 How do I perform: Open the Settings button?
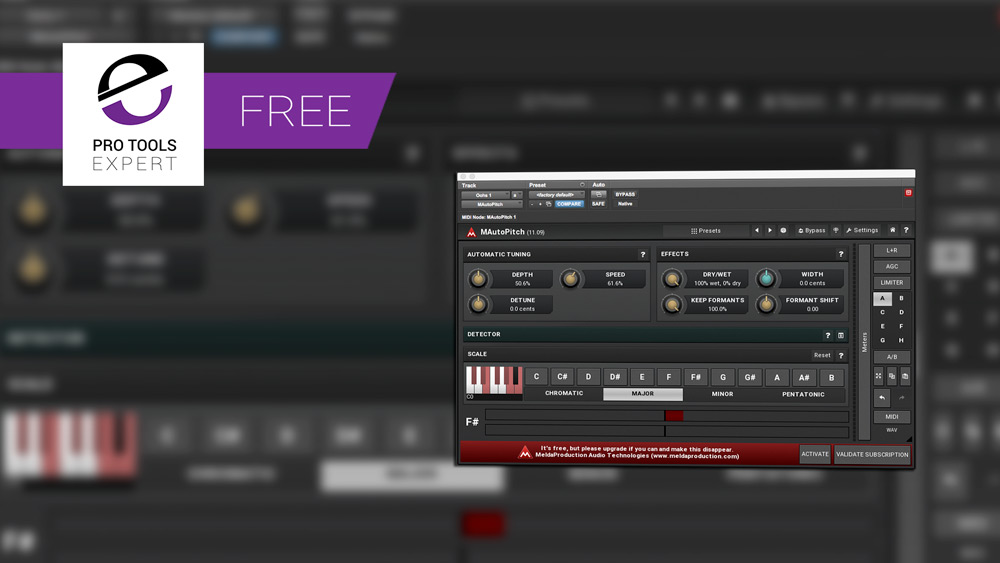tap(862, 230)
